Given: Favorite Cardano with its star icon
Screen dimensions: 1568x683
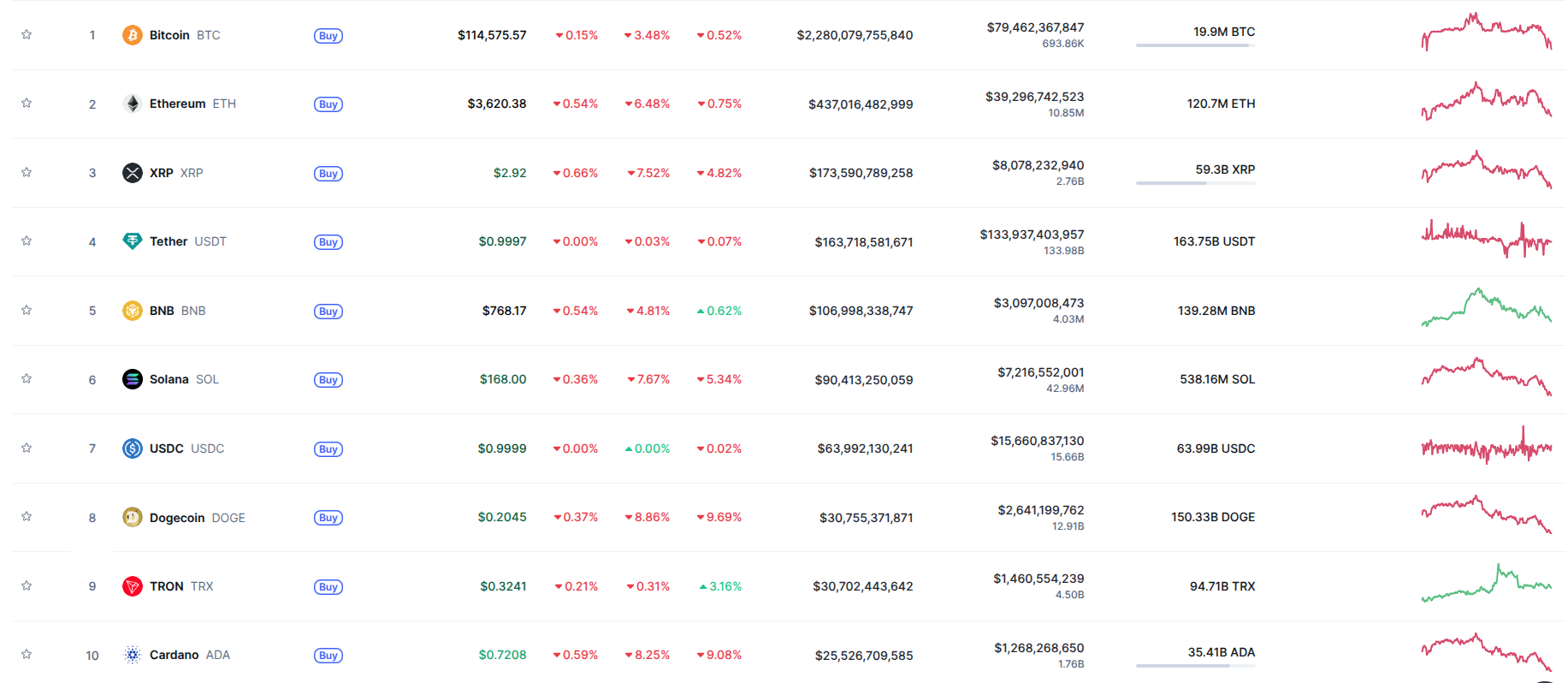Looking at the screenshot, I should pyautogui.click(x=27, y=655).
